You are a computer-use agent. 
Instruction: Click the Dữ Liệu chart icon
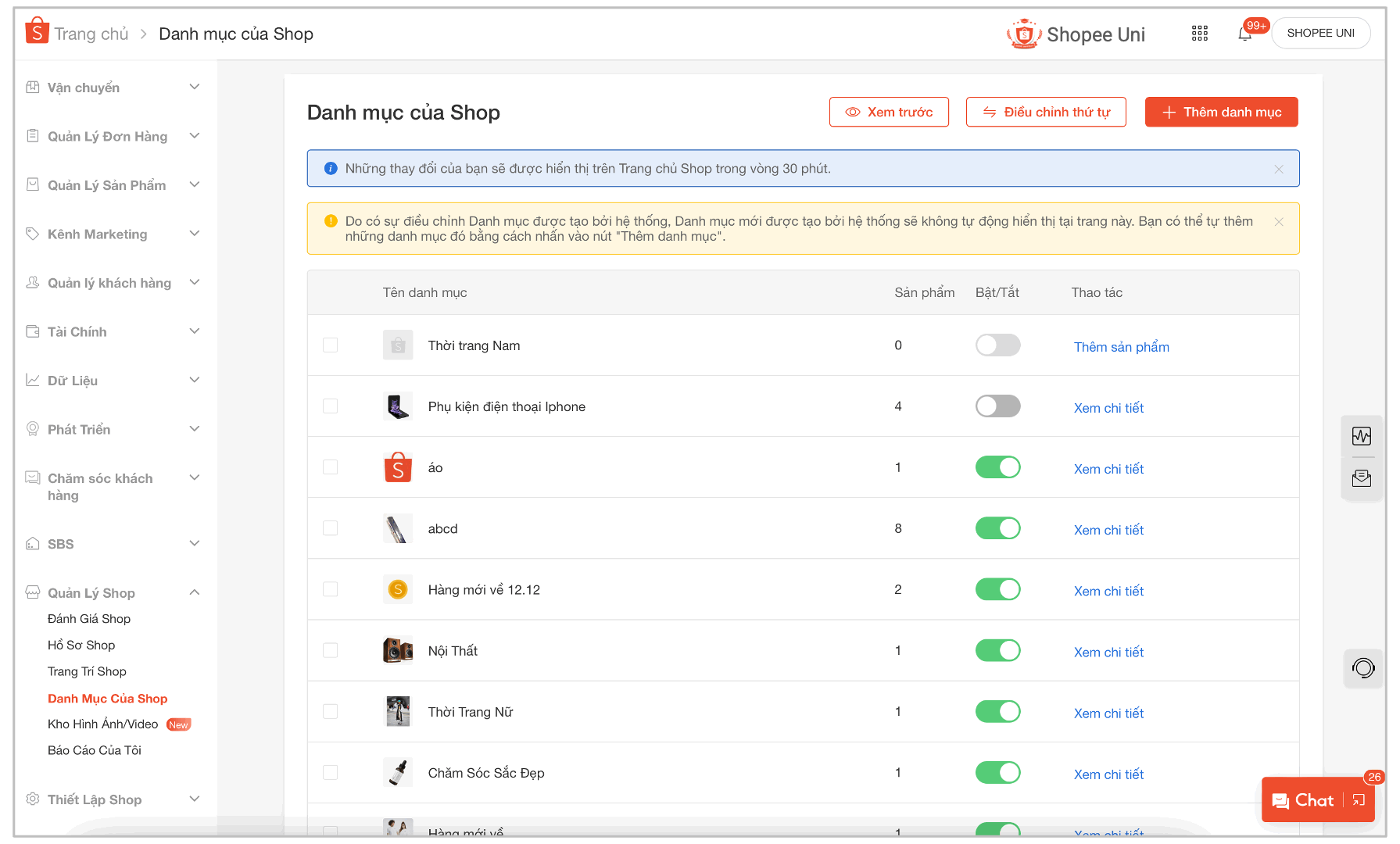33,380
